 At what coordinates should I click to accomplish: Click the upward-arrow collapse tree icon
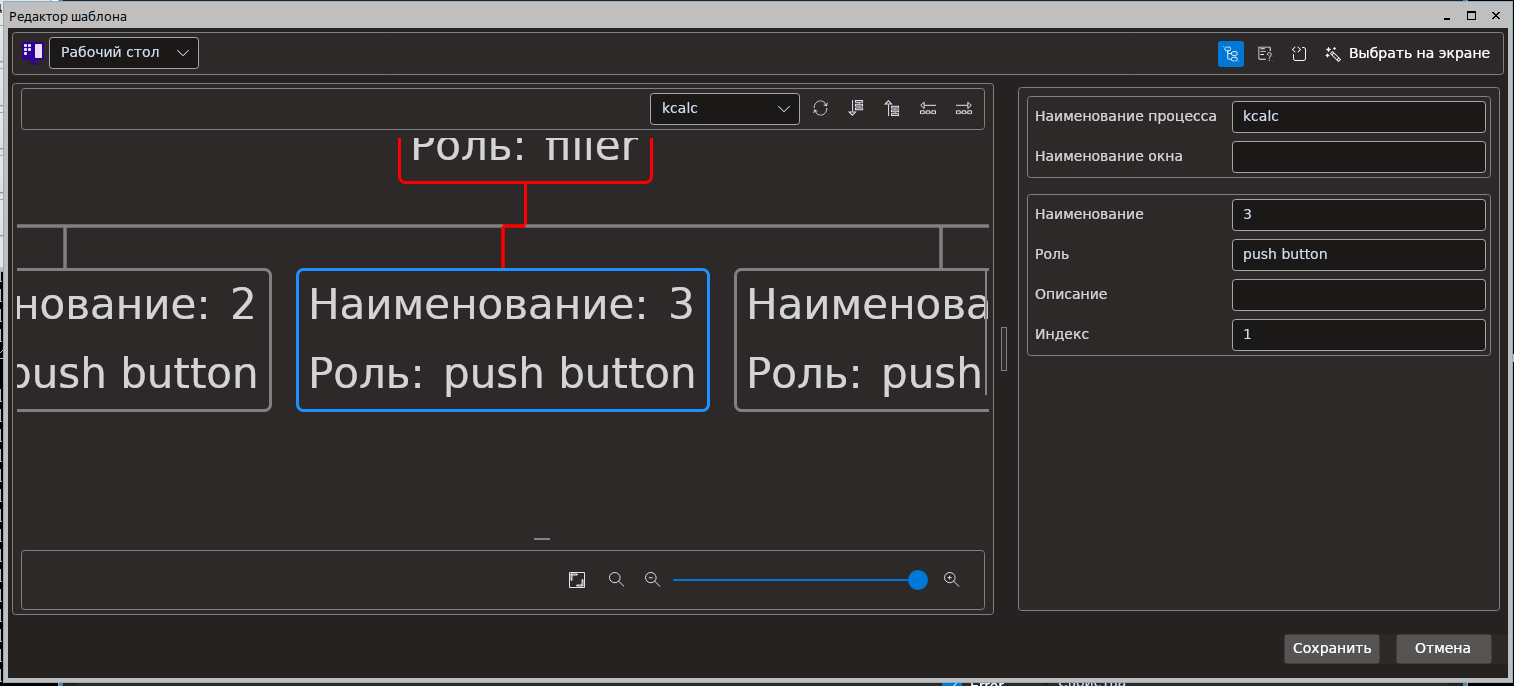(892, 108)
